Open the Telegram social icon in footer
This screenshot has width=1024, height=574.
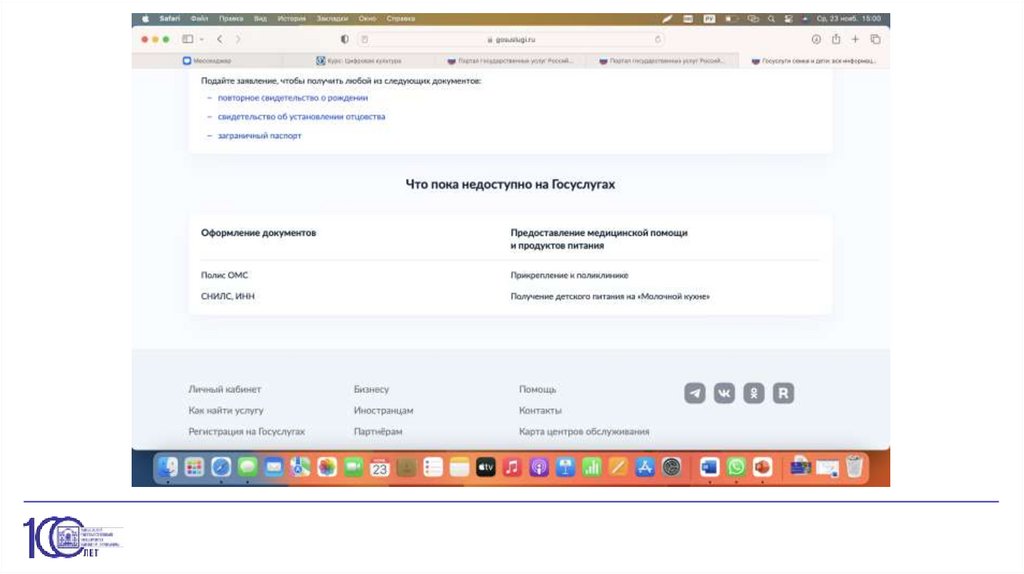[695, 393]
